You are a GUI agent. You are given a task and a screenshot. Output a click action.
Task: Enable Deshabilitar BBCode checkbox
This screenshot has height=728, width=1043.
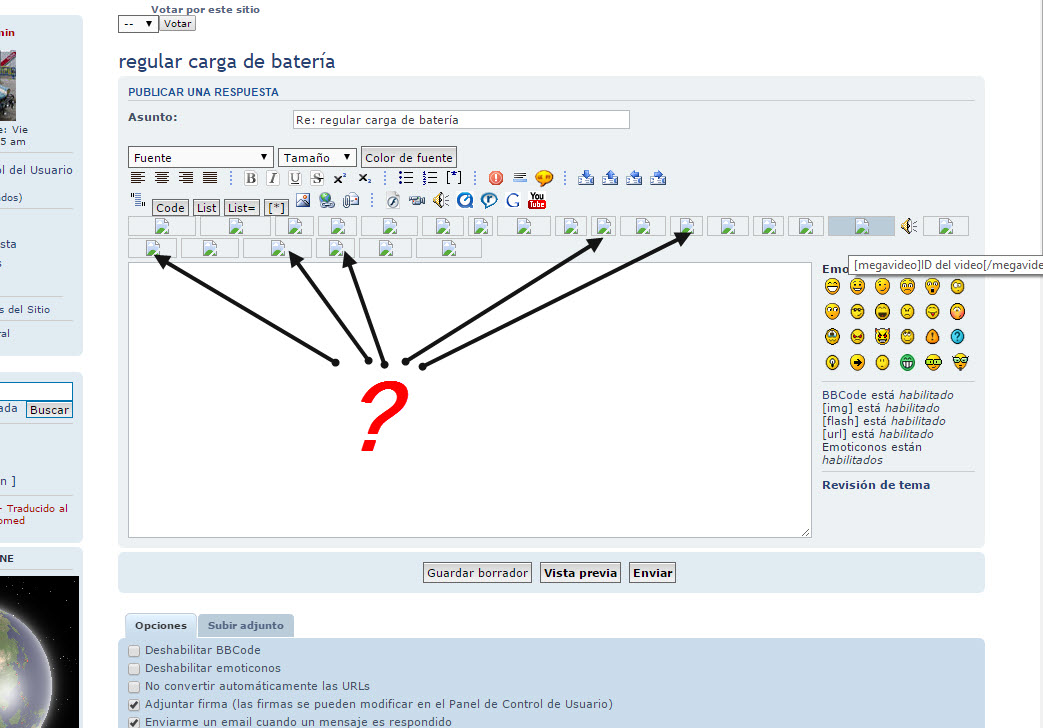tap(134, 650)
